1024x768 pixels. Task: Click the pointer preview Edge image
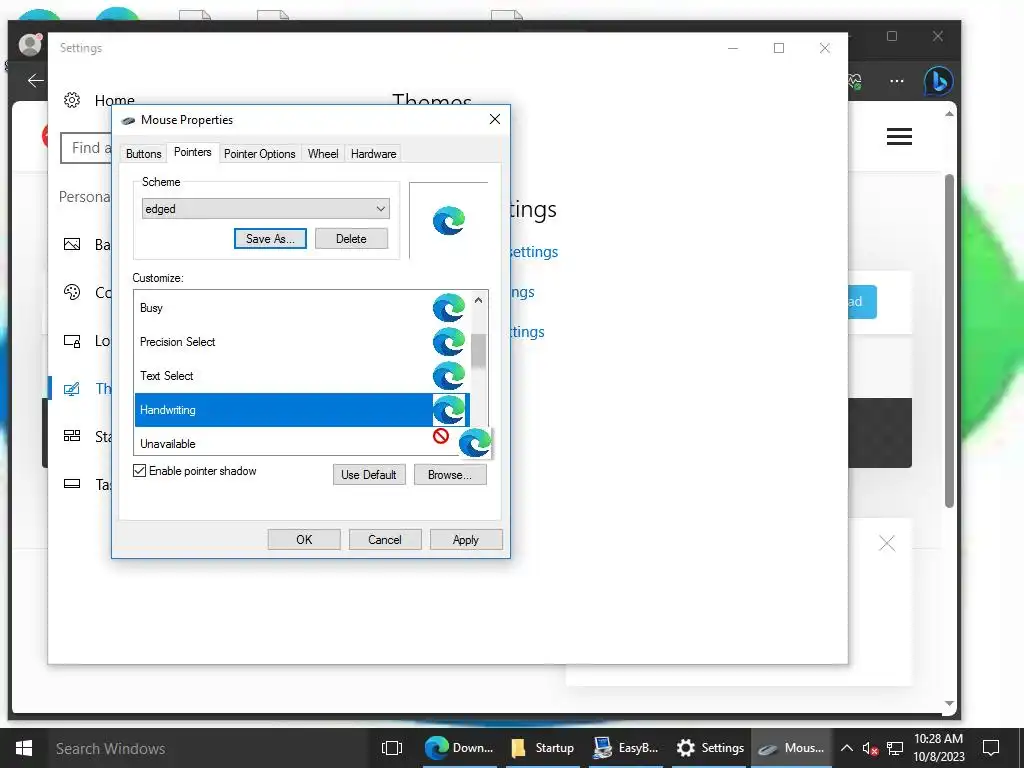point(449,221)
